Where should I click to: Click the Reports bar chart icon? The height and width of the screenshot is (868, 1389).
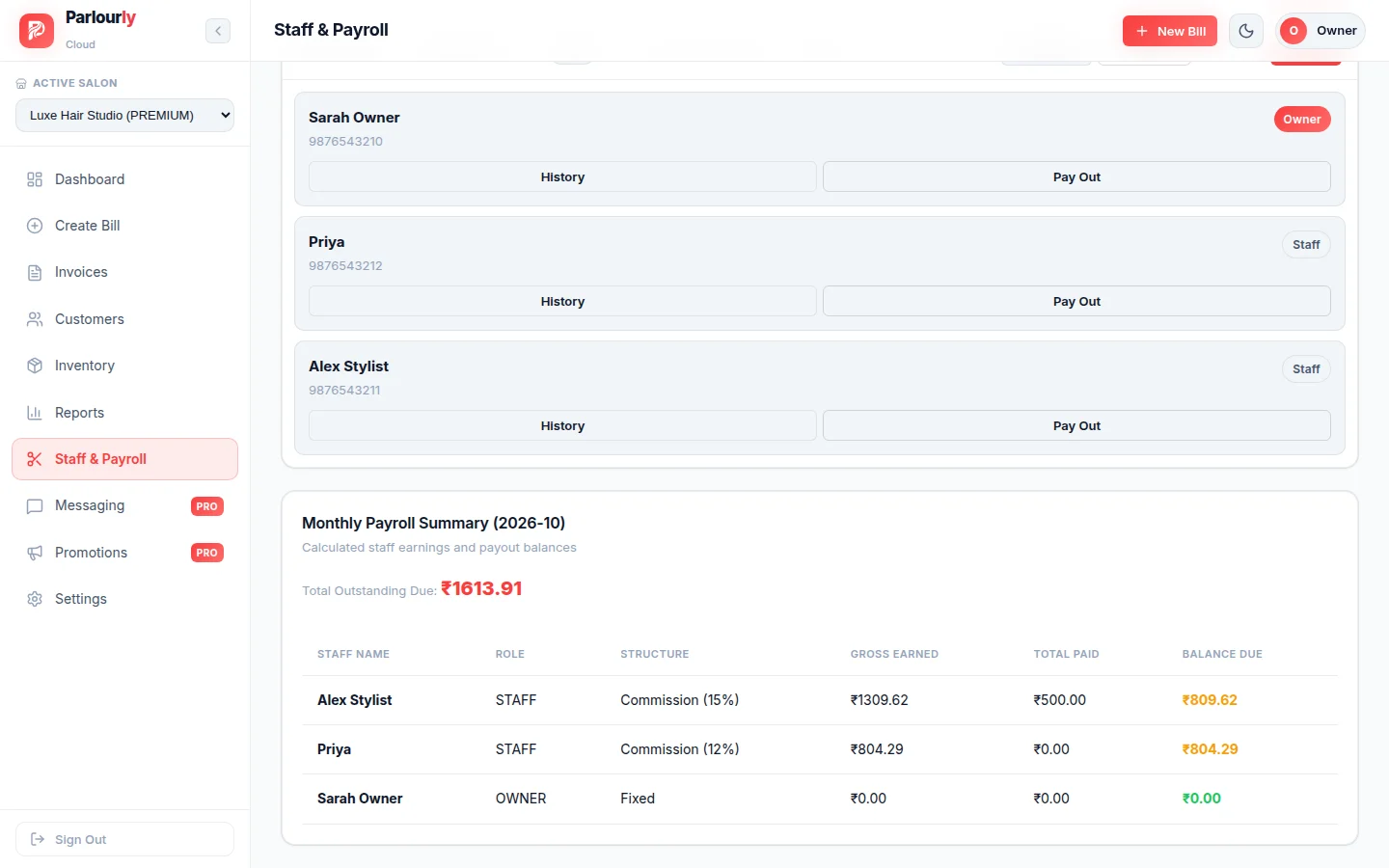coord(35,413)
